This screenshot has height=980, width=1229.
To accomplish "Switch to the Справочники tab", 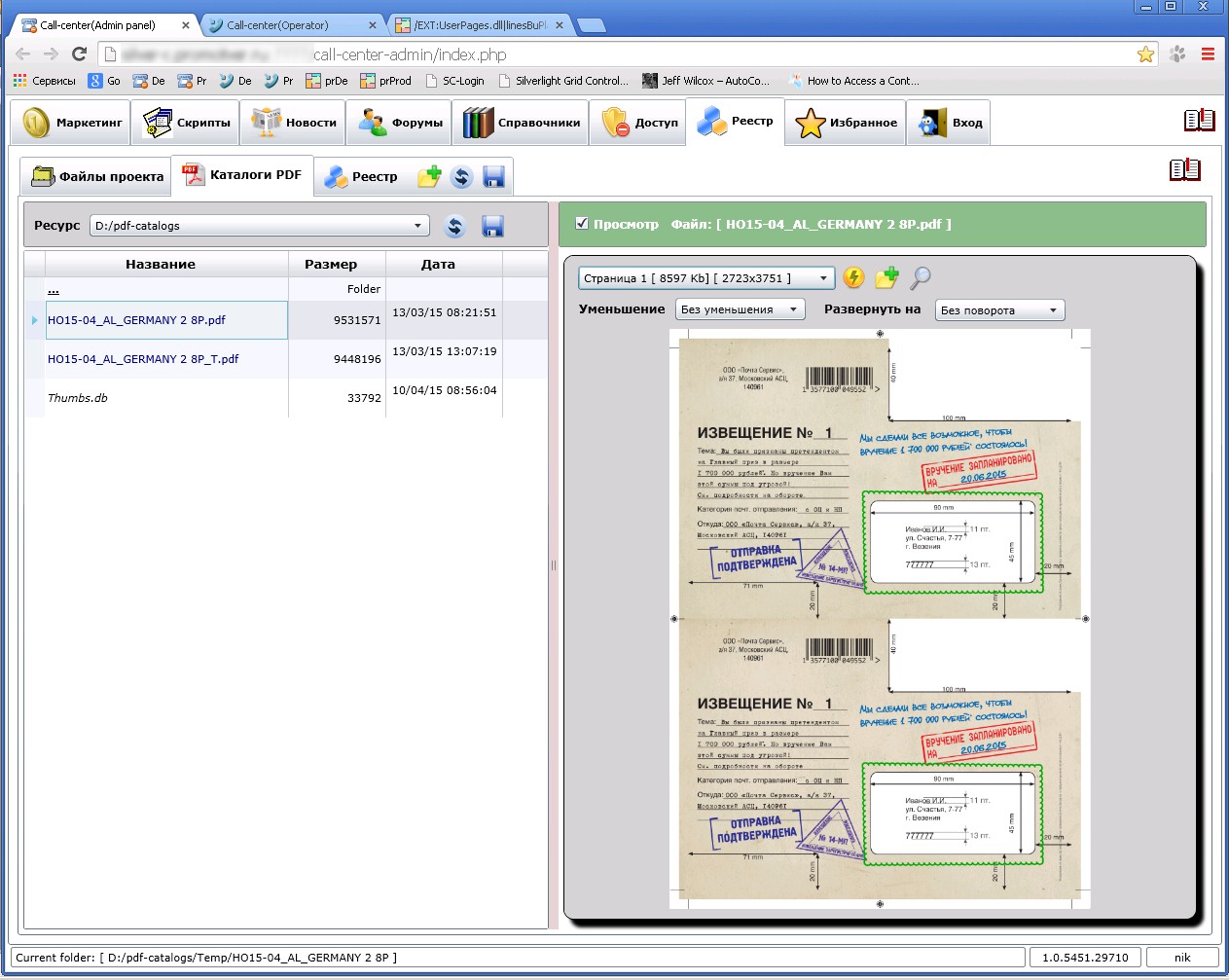I will 521,123.
